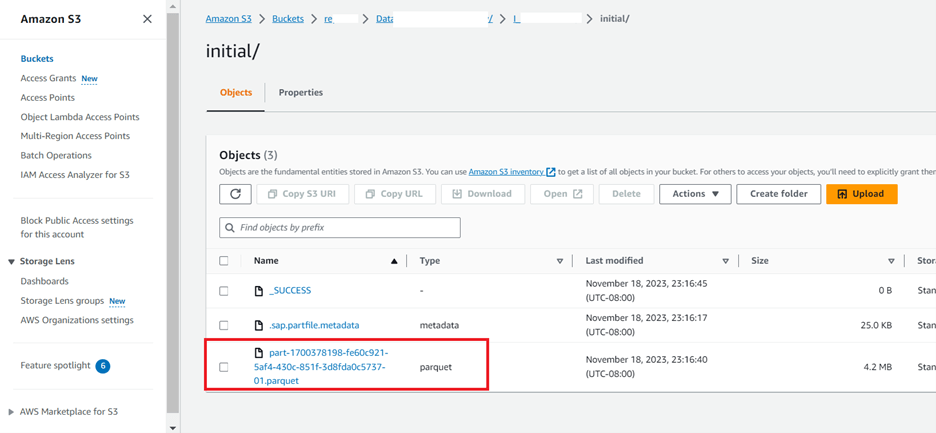
Task: Open Access Points in sidebar
Action: point(48,97)
